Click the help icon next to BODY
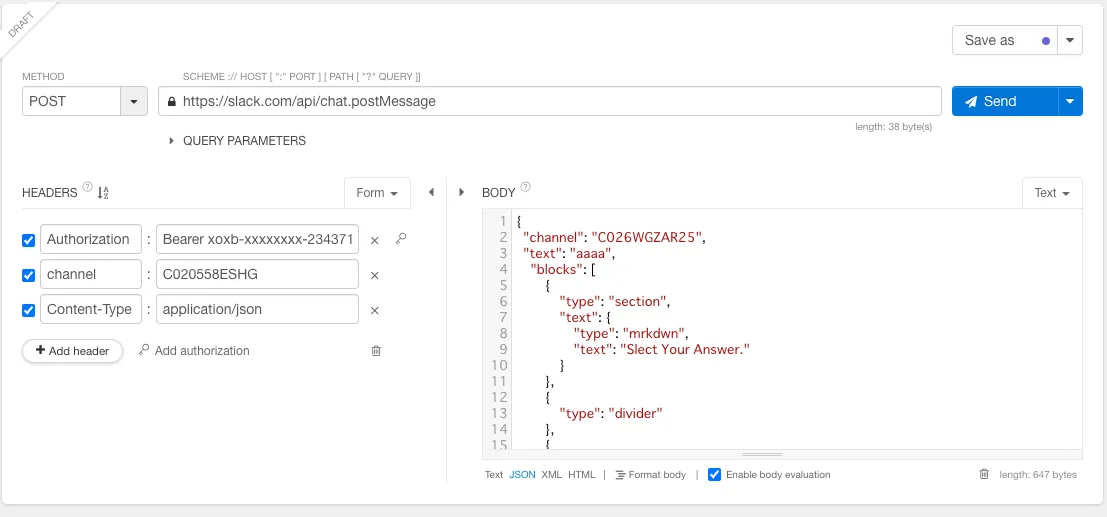Image resolution: width=1107 pixels, height=517 pixels. tap(526, 187)
